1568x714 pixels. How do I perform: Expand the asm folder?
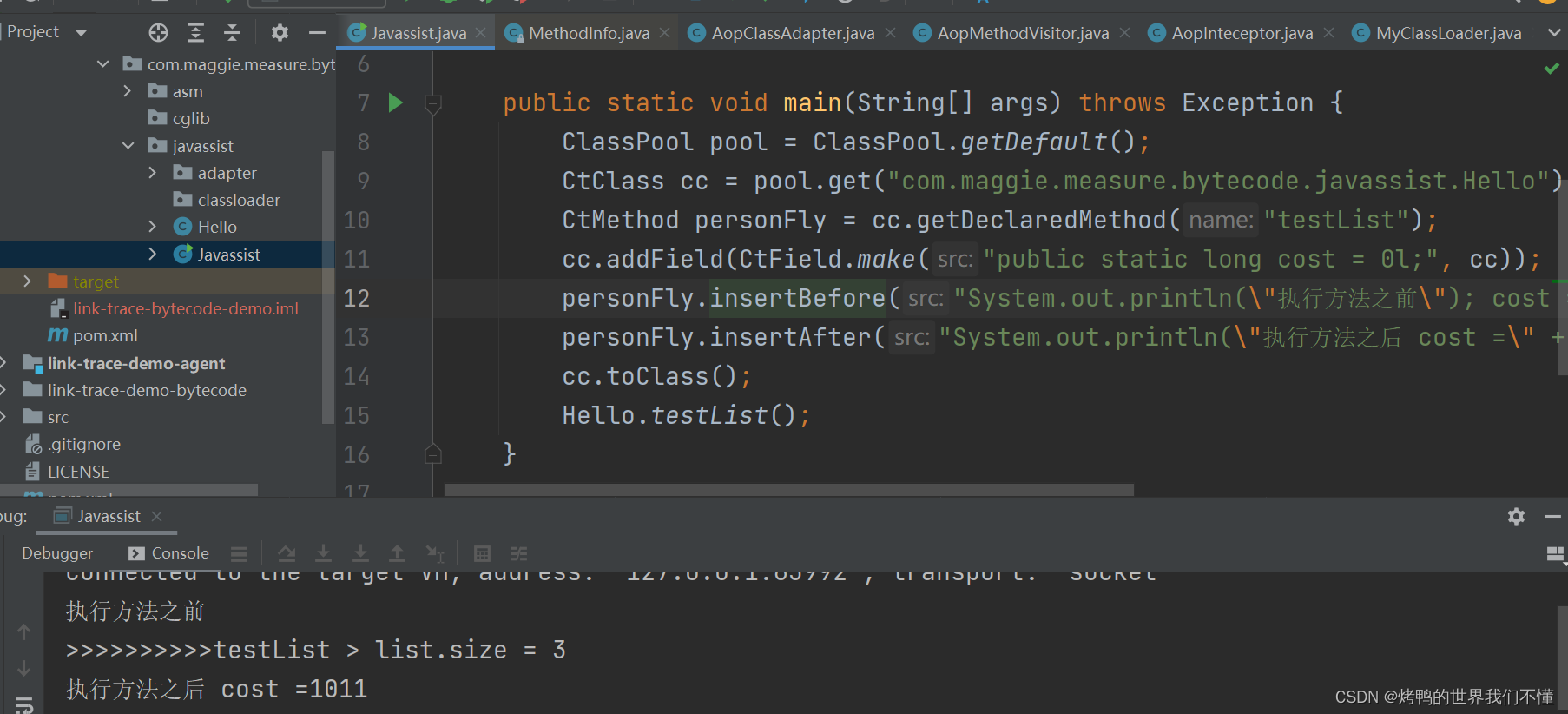[x=128, y=91]
